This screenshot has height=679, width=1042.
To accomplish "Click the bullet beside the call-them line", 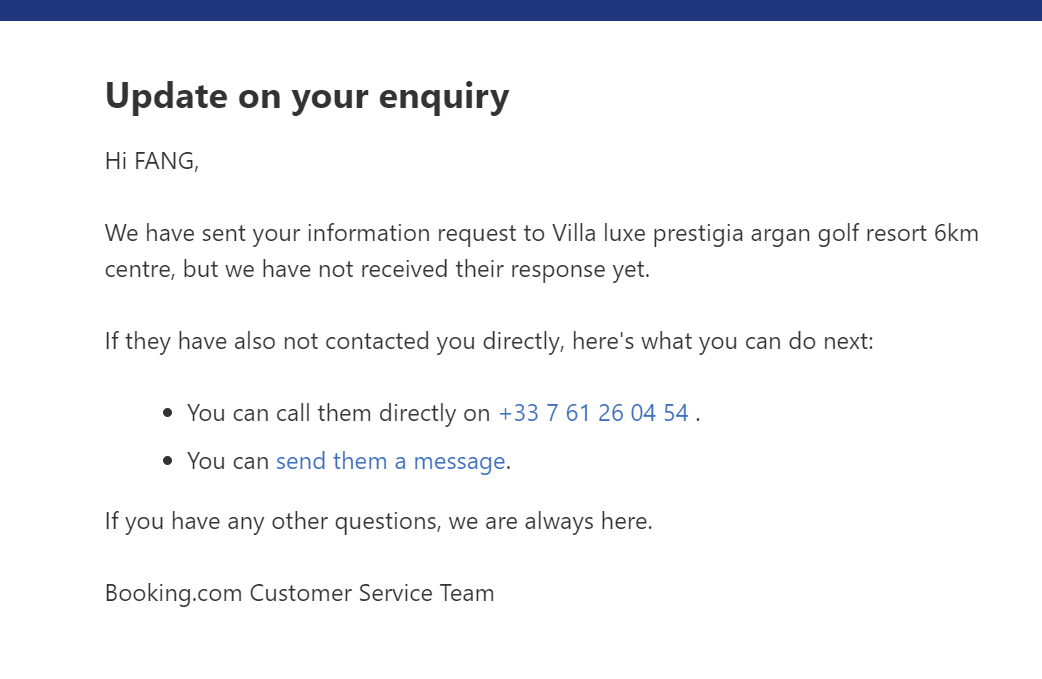I will (x=167, y=413).
